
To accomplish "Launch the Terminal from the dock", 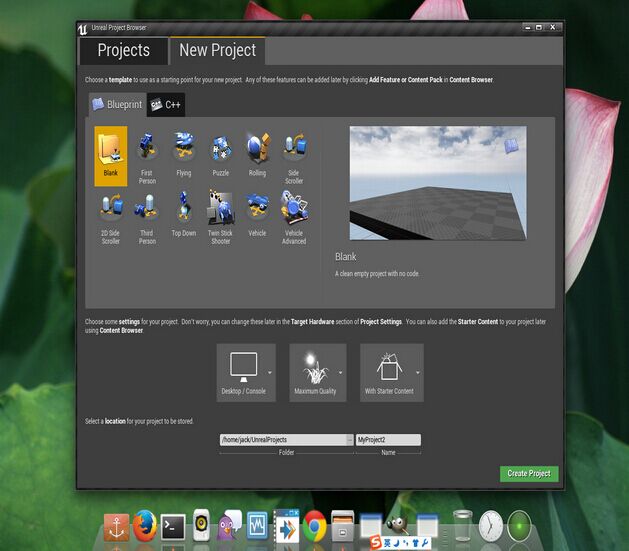I will pyautogui.click(x=173, y=527).
